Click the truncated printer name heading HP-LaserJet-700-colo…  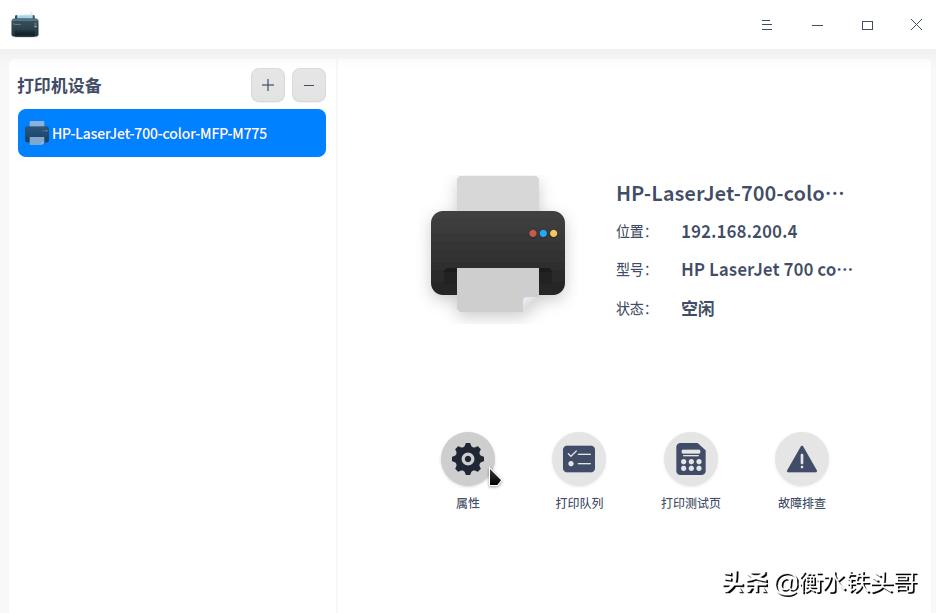click(x=731, y=193)
